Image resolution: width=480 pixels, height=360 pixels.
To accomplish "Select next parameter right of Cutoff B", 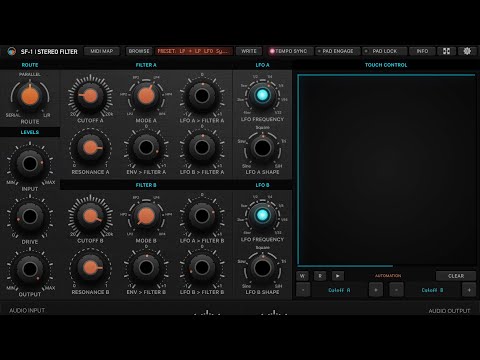I will (x=469, y=290).
